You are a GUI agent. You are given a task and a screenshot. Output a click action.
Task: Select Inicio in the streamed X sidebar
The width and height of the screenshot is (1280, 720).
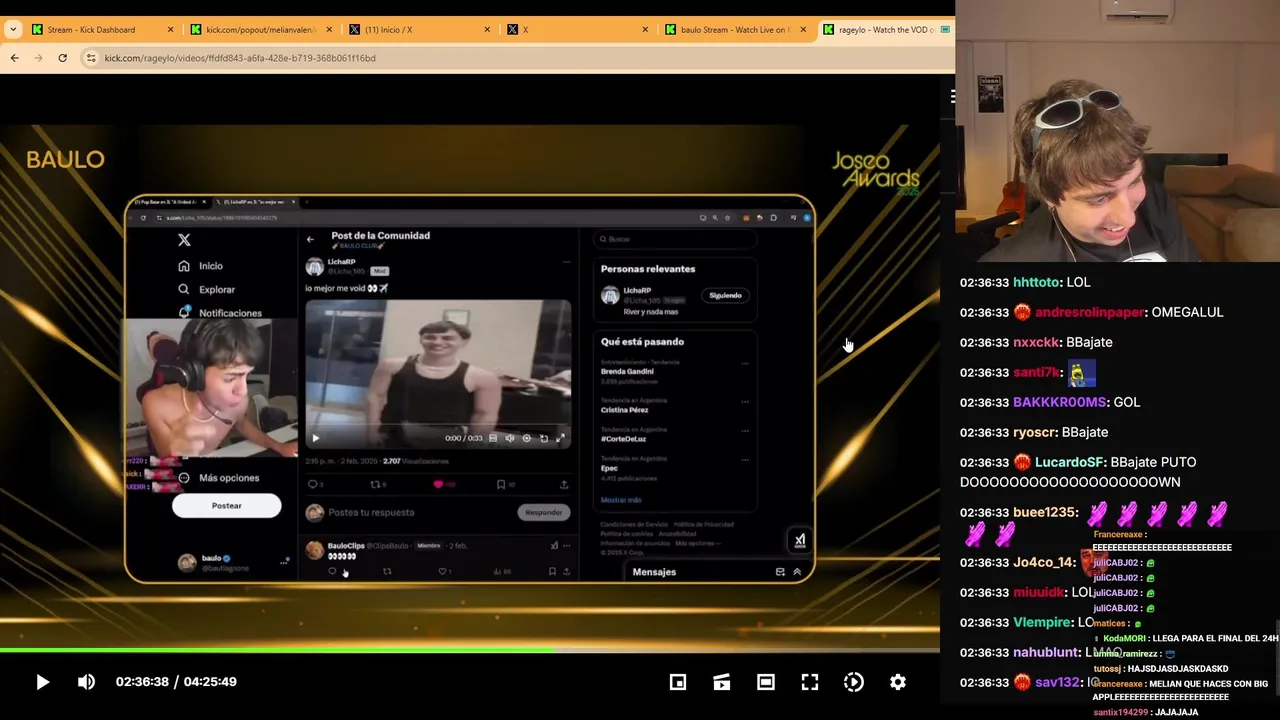tap(201, 266)
